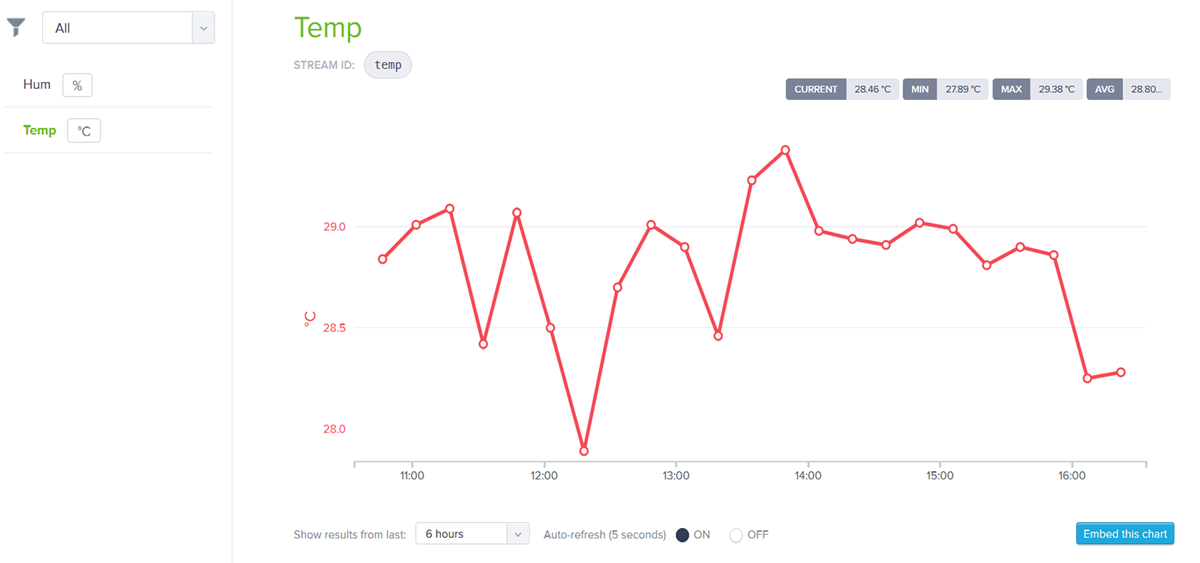Click the last data point on chart
Image resolution: width=1200 pixels, height=563 pixels.
coord(1121,372)
